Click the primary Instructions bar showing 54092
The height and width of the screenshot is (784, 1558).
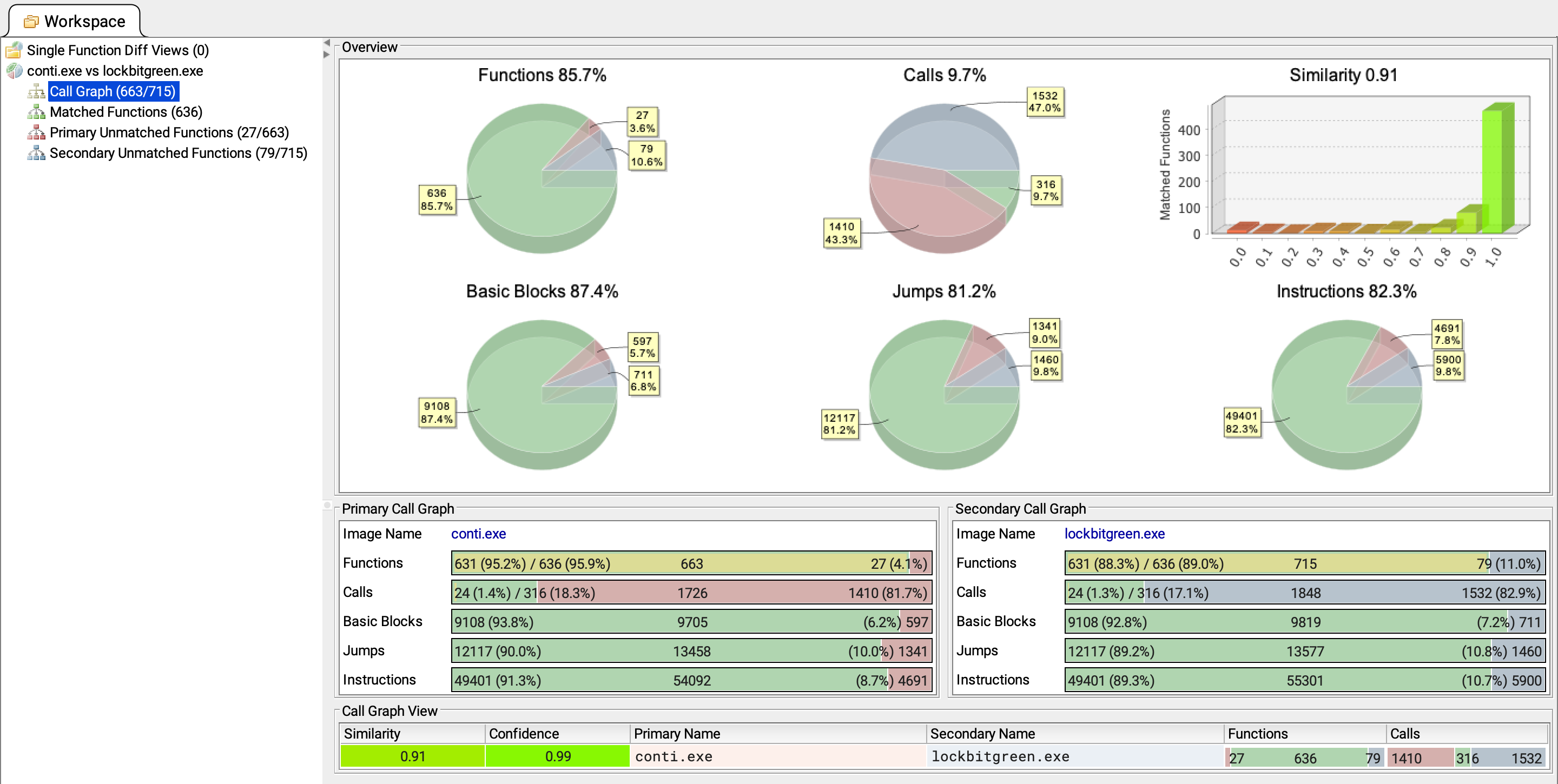(691, 680)
